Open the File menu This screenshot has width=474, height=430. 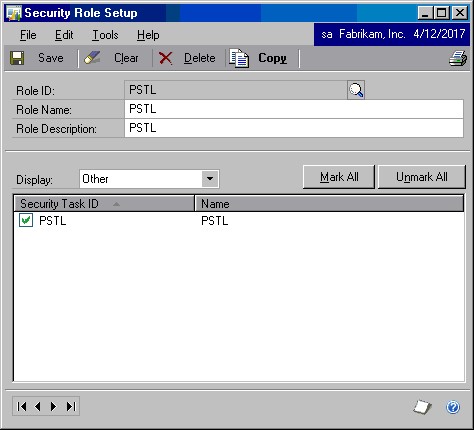click(x=28, y=35)
